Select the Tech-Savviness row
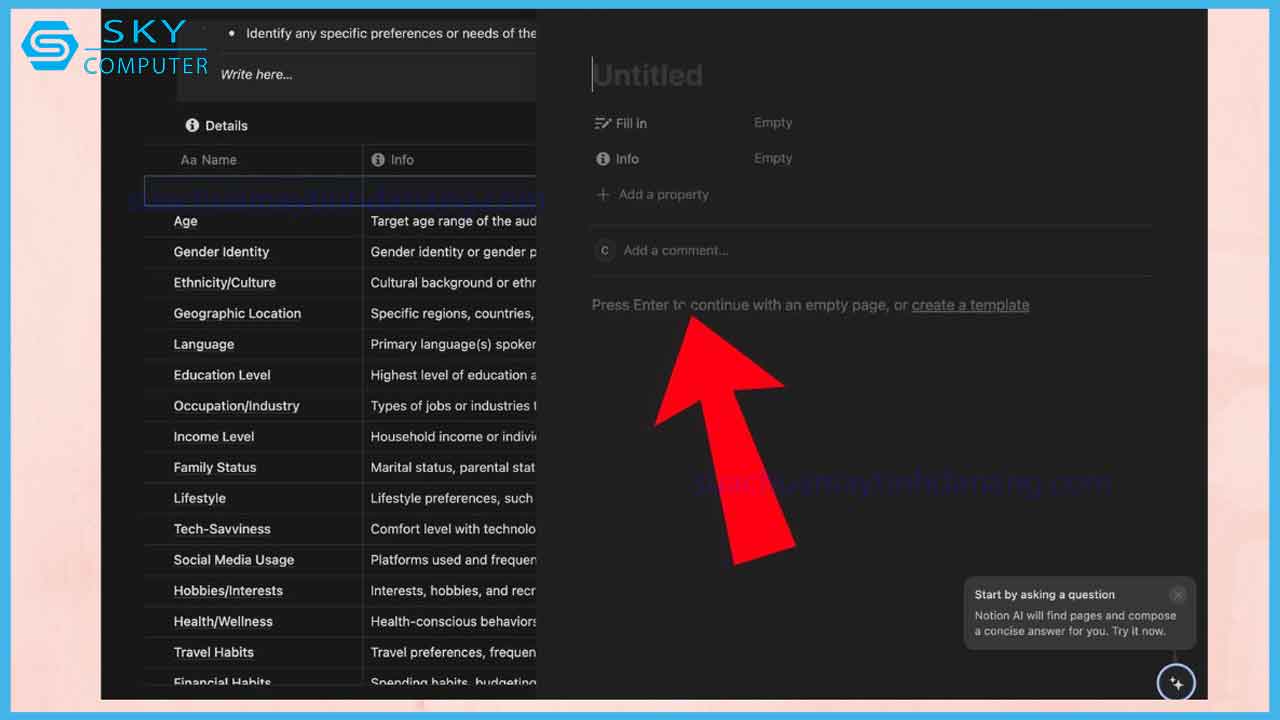Image resolution: width=1280 pixels, height=720 pixels. pyautogui.click(x=222, y=529)
